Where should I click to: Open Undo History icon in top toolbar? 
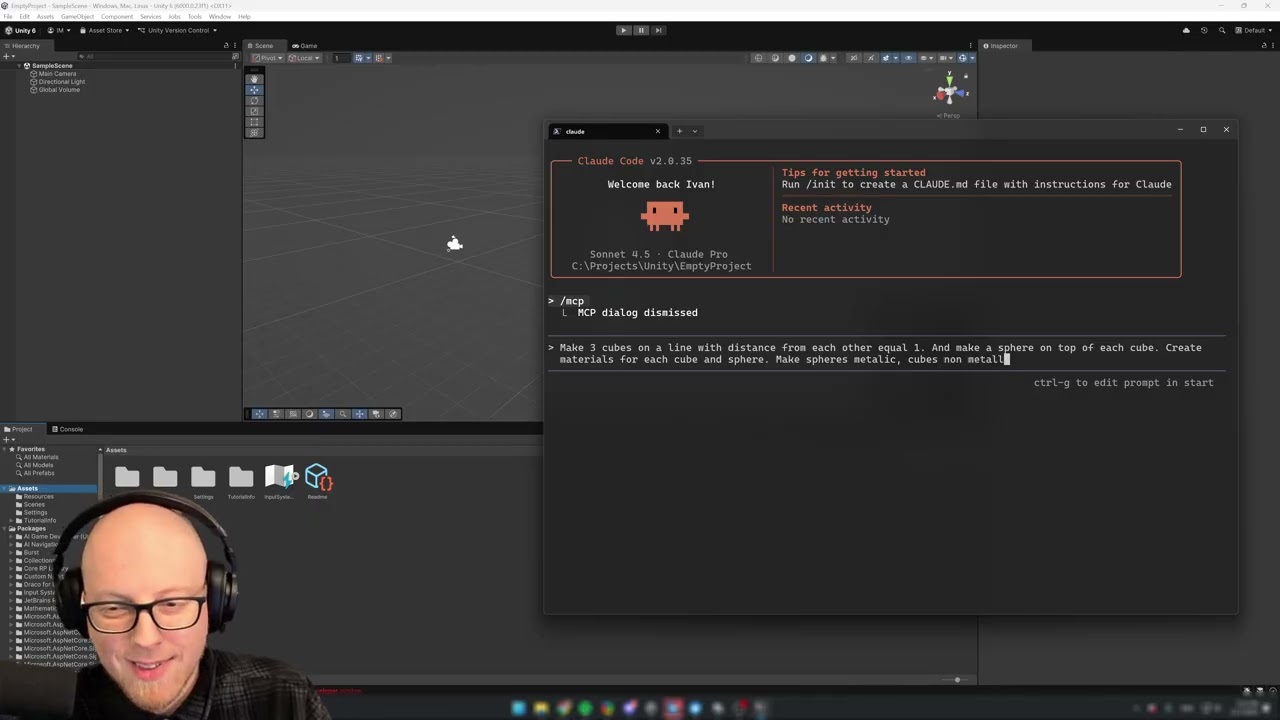pos(1204,30)
